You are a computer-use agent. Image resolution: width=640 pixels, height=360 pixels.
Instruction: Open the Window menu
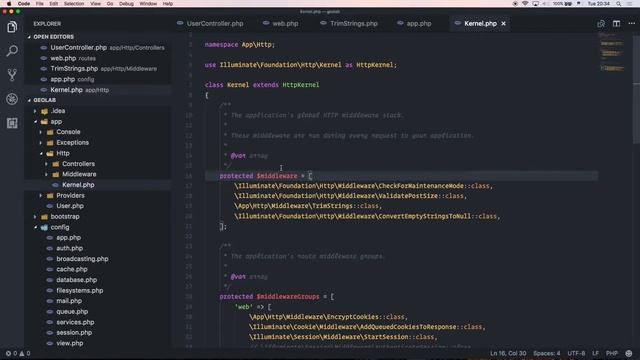(x=148, y=4)
